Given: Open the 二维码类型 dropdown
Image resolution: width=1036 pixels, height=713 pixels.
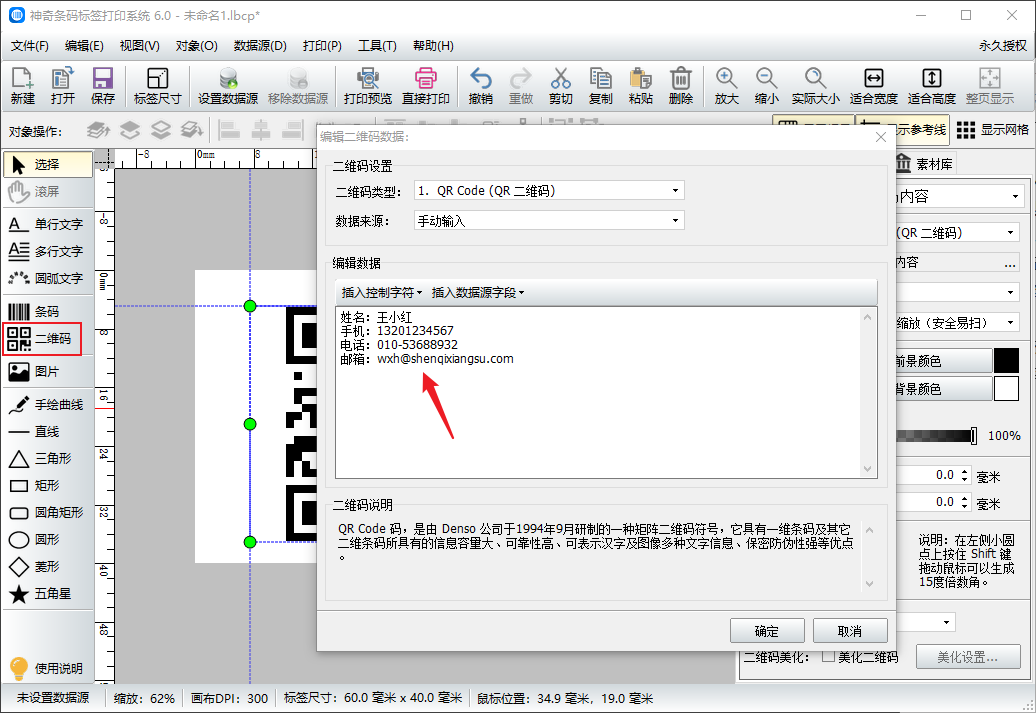Looking at the screenshot, I should 549,190.
